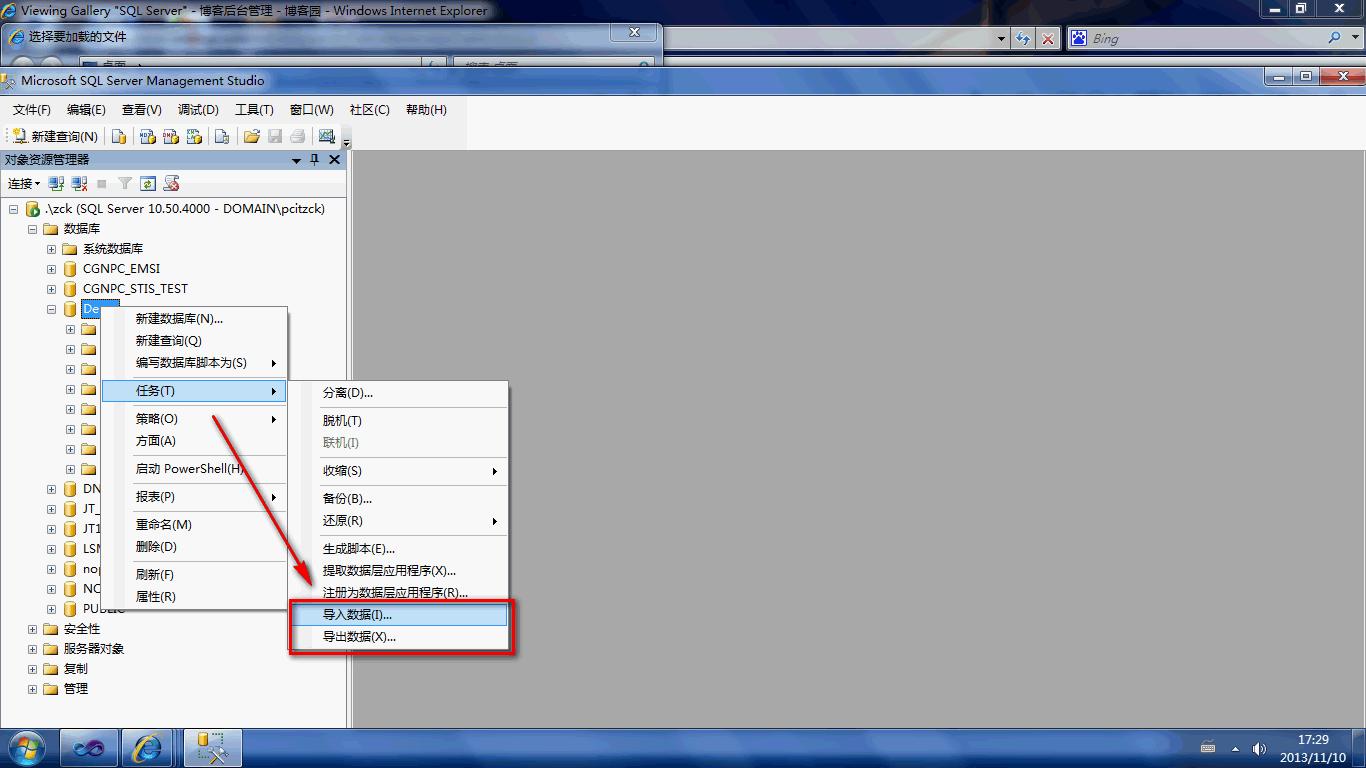Expand the 安全性 folder
The image size is (1366, 768).
(x=32, y=629)
